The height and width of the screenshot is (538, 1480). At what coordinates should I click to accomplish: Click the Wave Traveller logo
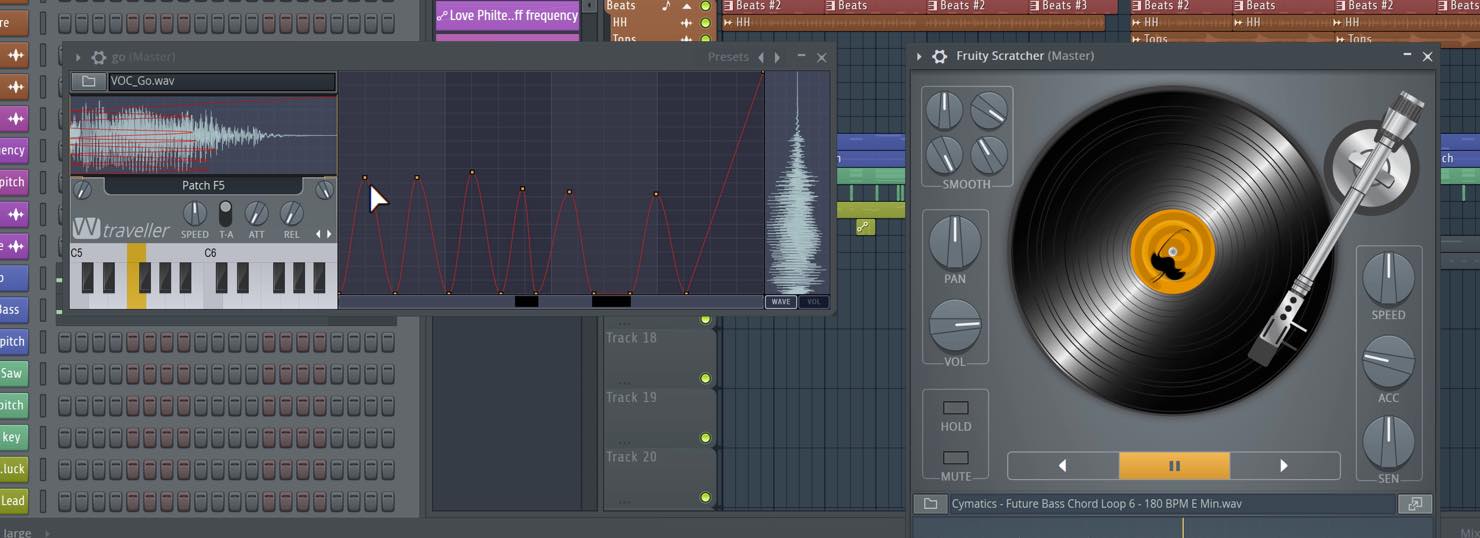click(x=121, y=229)
